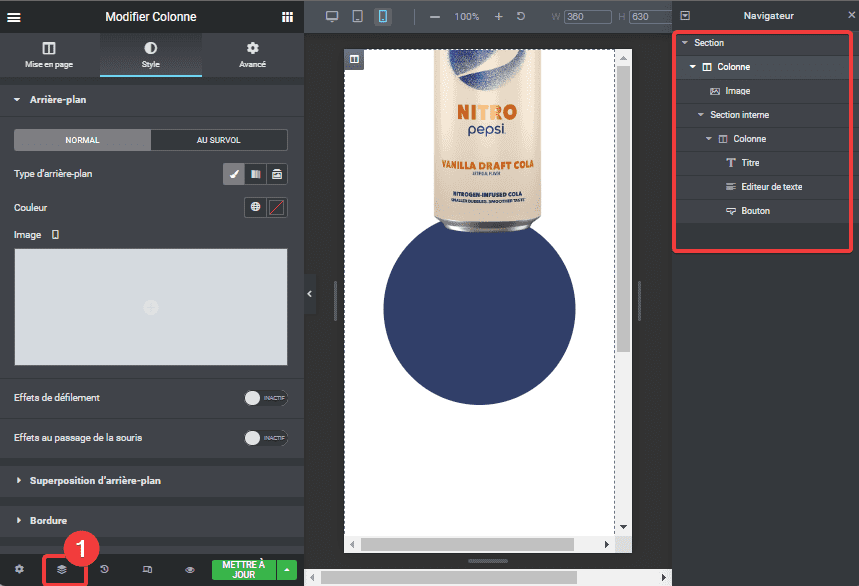
Task: Select Editeur de texte row in Navigateur
Action: coord(762,187)
